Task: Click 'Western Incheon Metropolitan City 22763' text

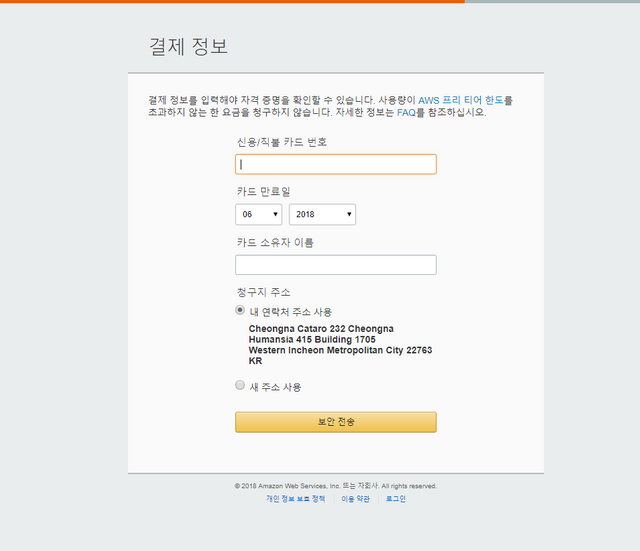Action: (x=340, y=350)
